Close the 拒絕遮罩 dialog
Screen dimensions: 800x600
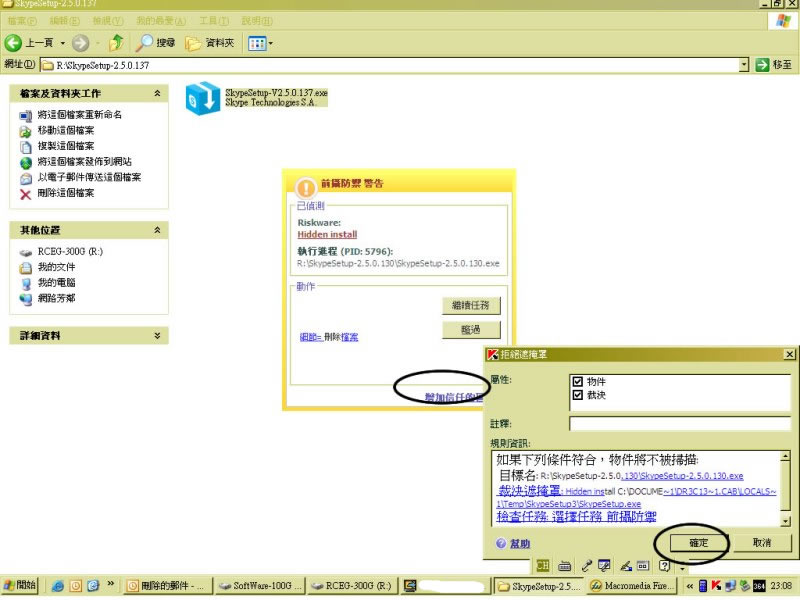pos(789,354)
